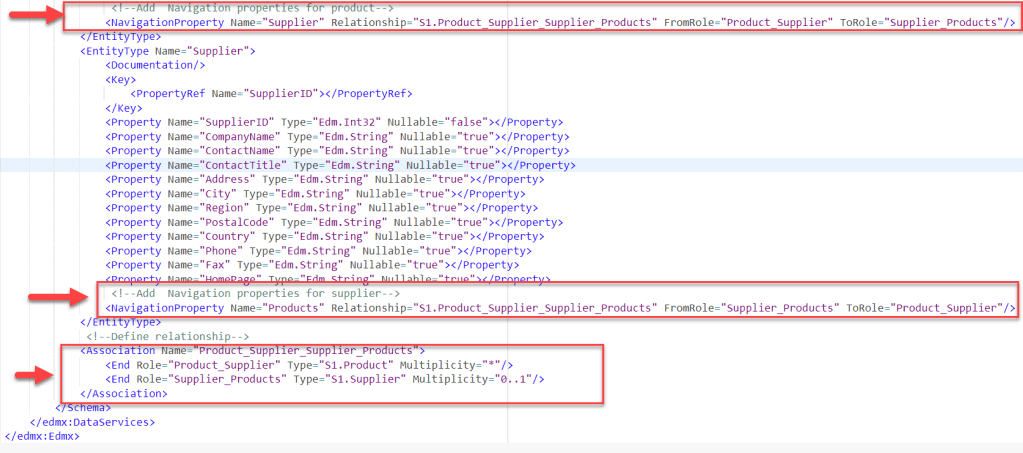The width and height of the screenshot is (1023, 453).
Task: Click the highlighted ContactTitle property line
Action: (340, 165)
